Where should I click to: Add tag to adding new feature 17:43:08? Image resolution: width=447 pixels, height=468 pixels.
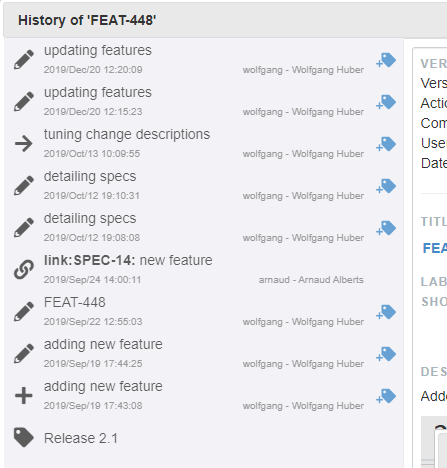386,396
